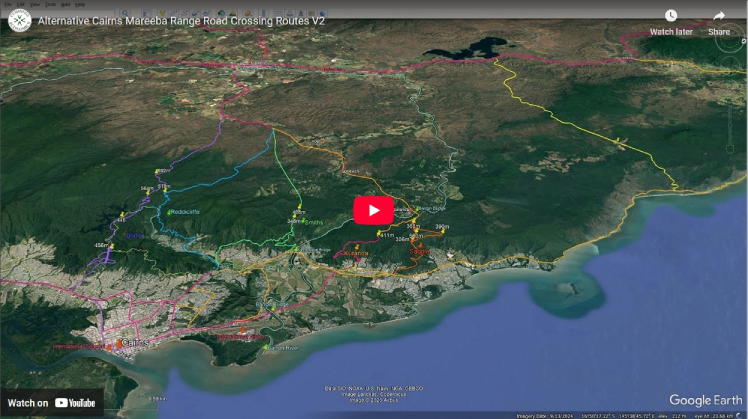Open the Share arrow icon
748x419 pixels.
coord(718,16)
